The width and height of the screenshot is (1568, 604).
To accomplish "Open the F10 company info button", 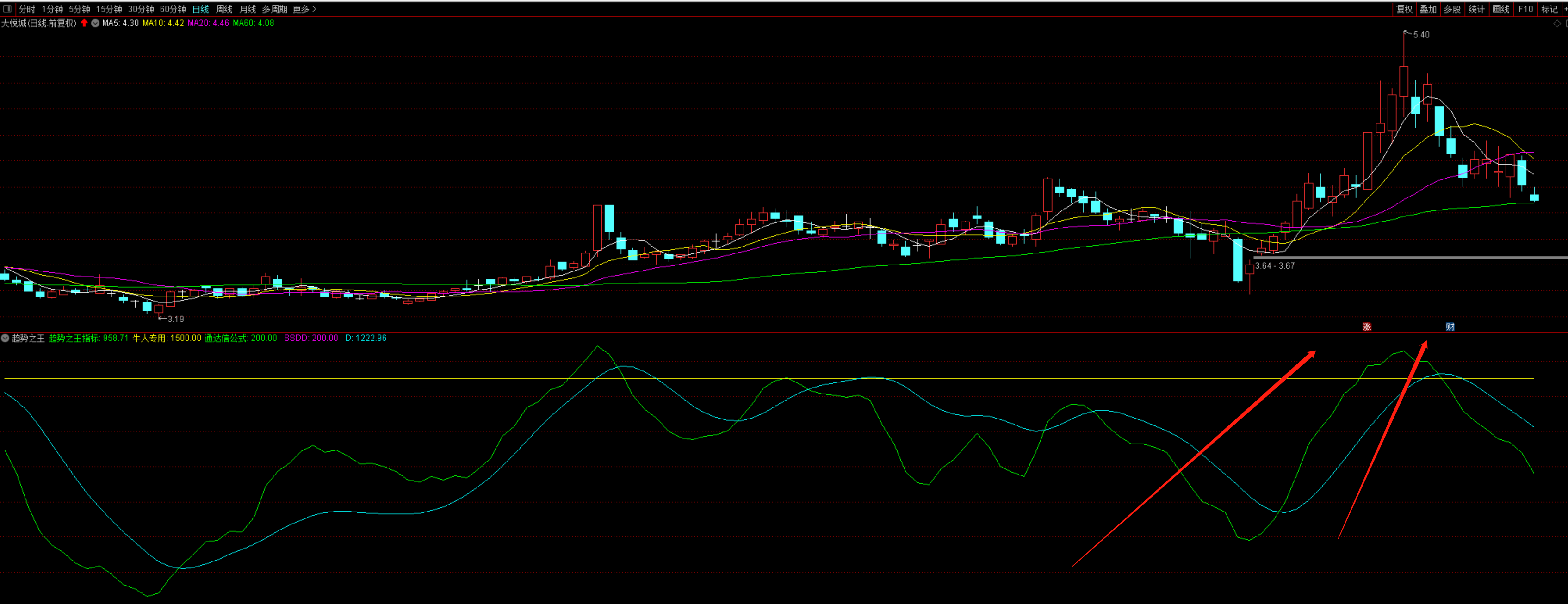I will [x=1525, y=9].
